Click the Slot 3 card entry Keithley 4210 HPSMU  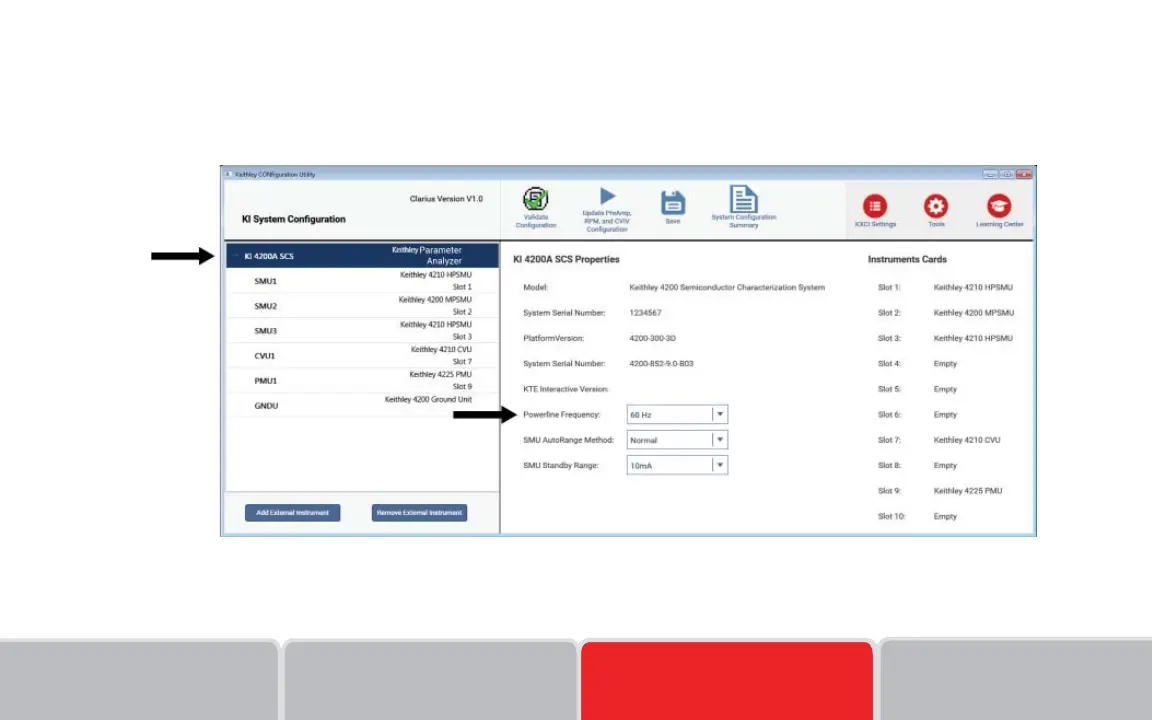pyautogui.click(x=973, y=339)
